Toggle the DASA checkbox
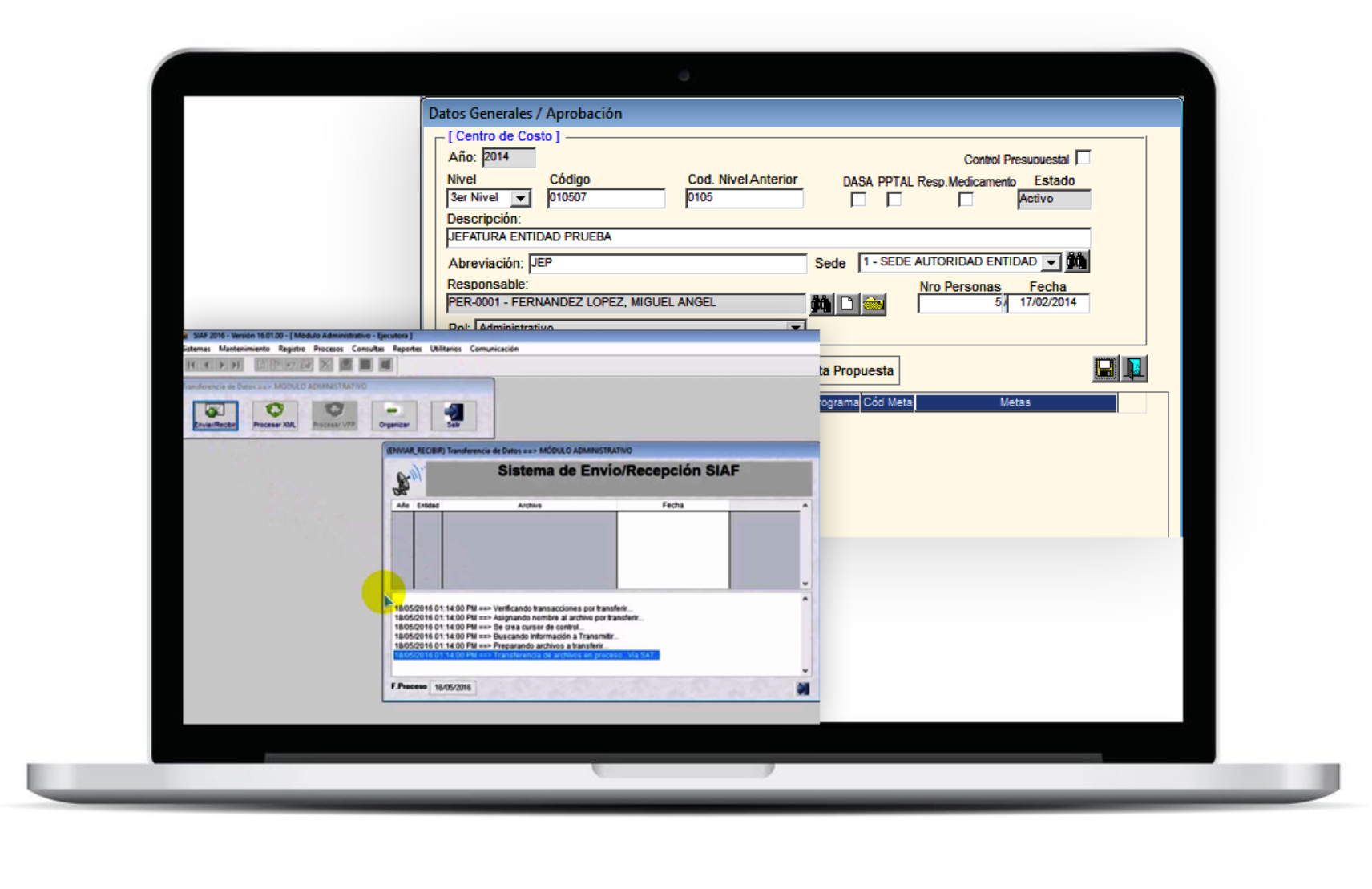This screenshot has height=889, width=1372. coord(858,199)
